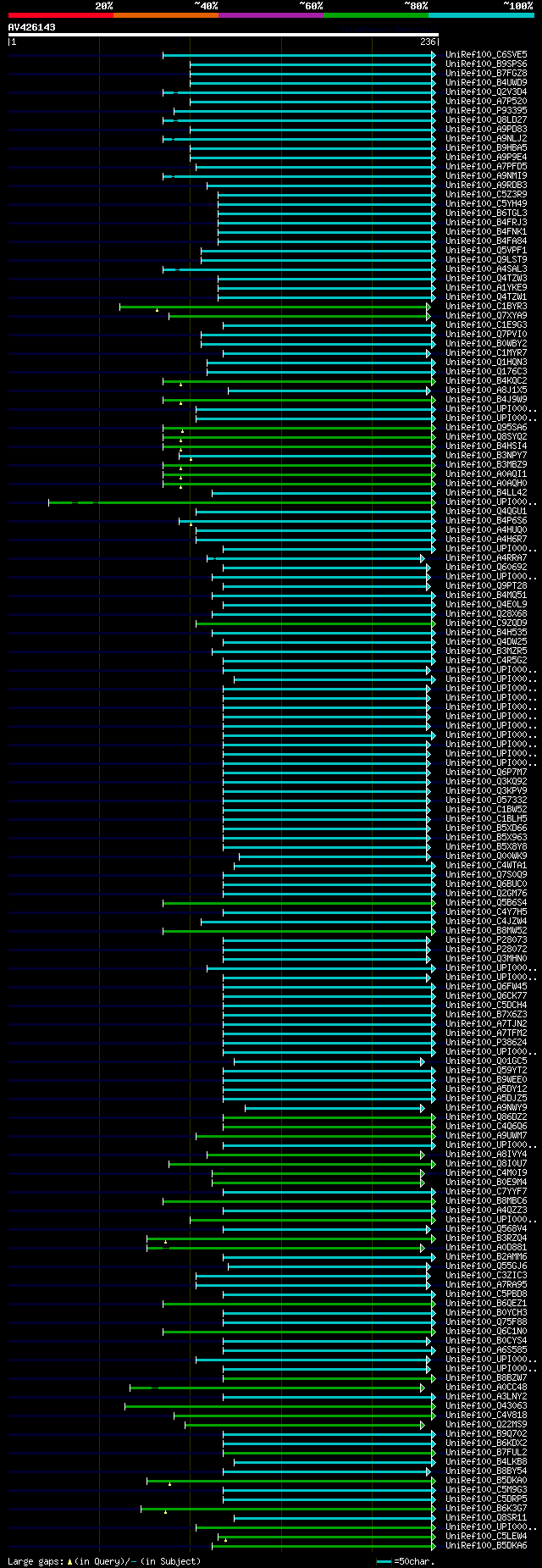Click the UniRef100_Q01GC5 label
This screenshot has height=1568, width=542.
[x=486, y=1061]
